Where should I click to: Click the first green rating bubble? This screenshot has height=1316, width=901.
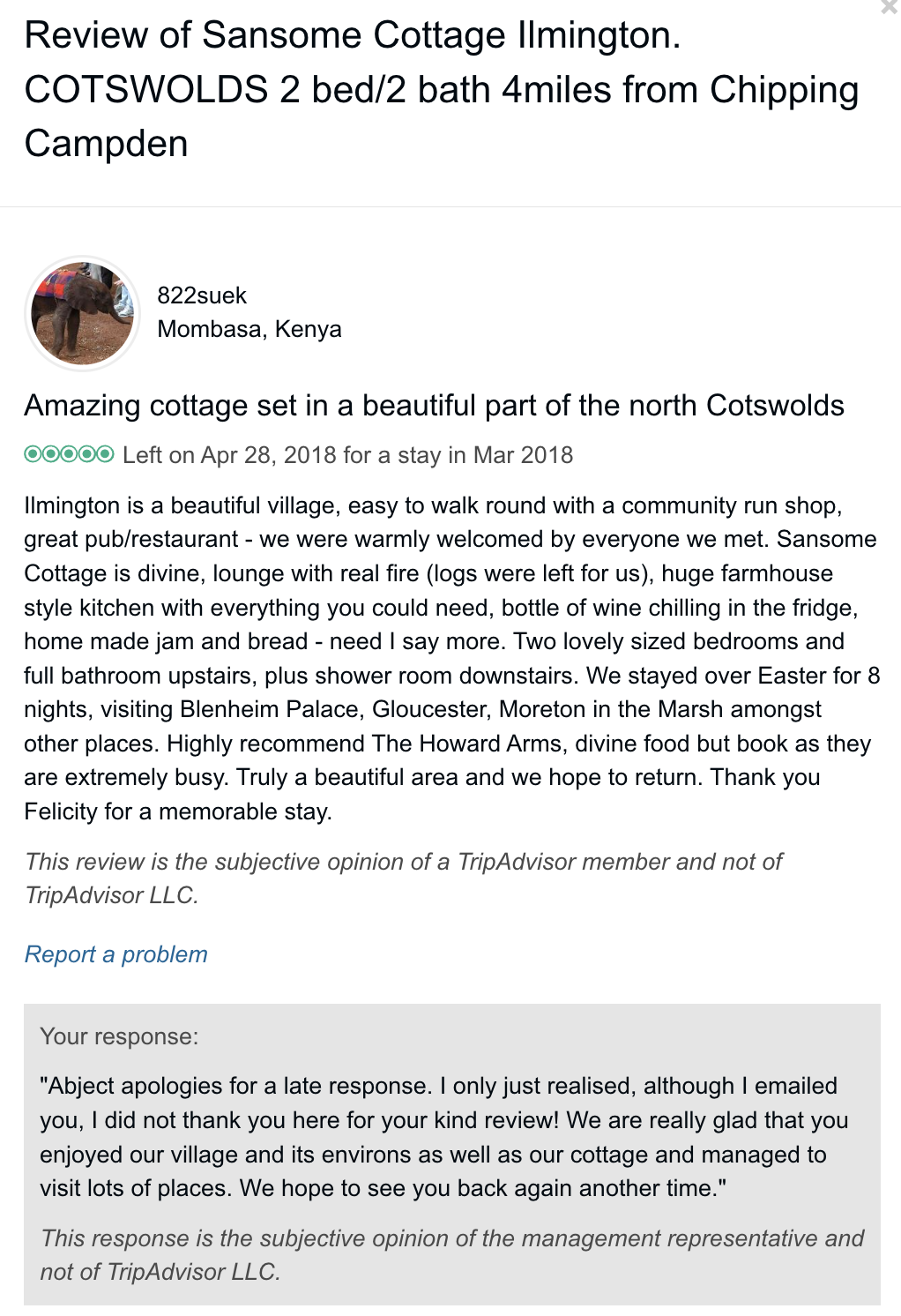coord(33,454)
